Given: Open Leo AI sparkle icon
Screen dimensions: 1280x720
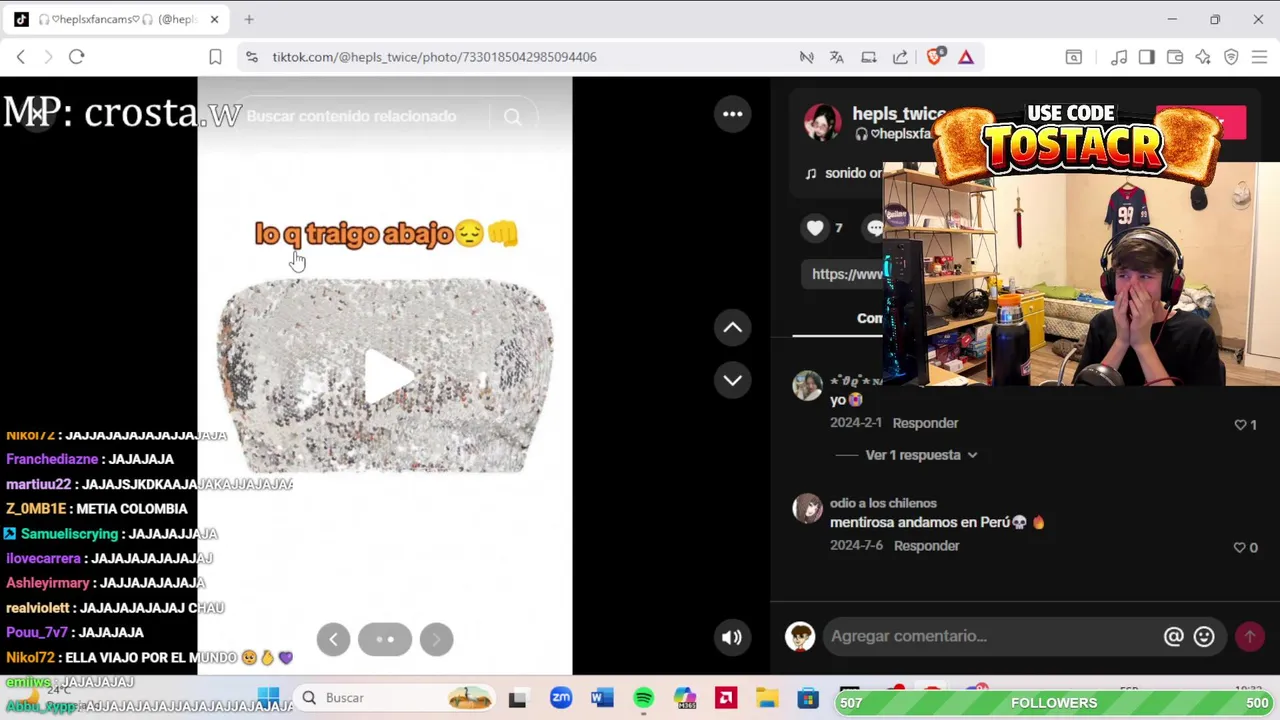Looking at the screenshot, I should (x=1203, y=57).
